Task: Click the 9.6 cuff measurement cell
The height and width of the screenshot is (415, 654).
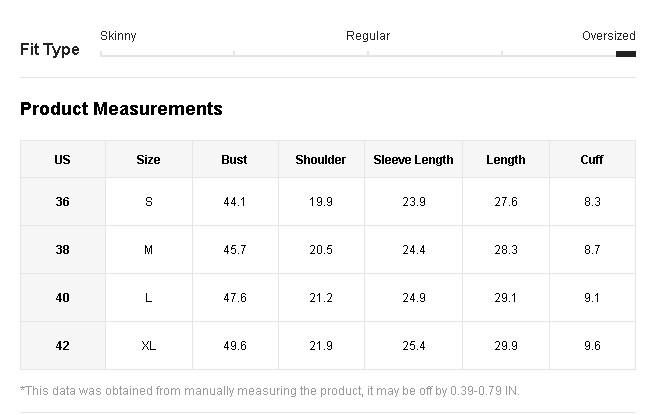Action: point(592,346)
